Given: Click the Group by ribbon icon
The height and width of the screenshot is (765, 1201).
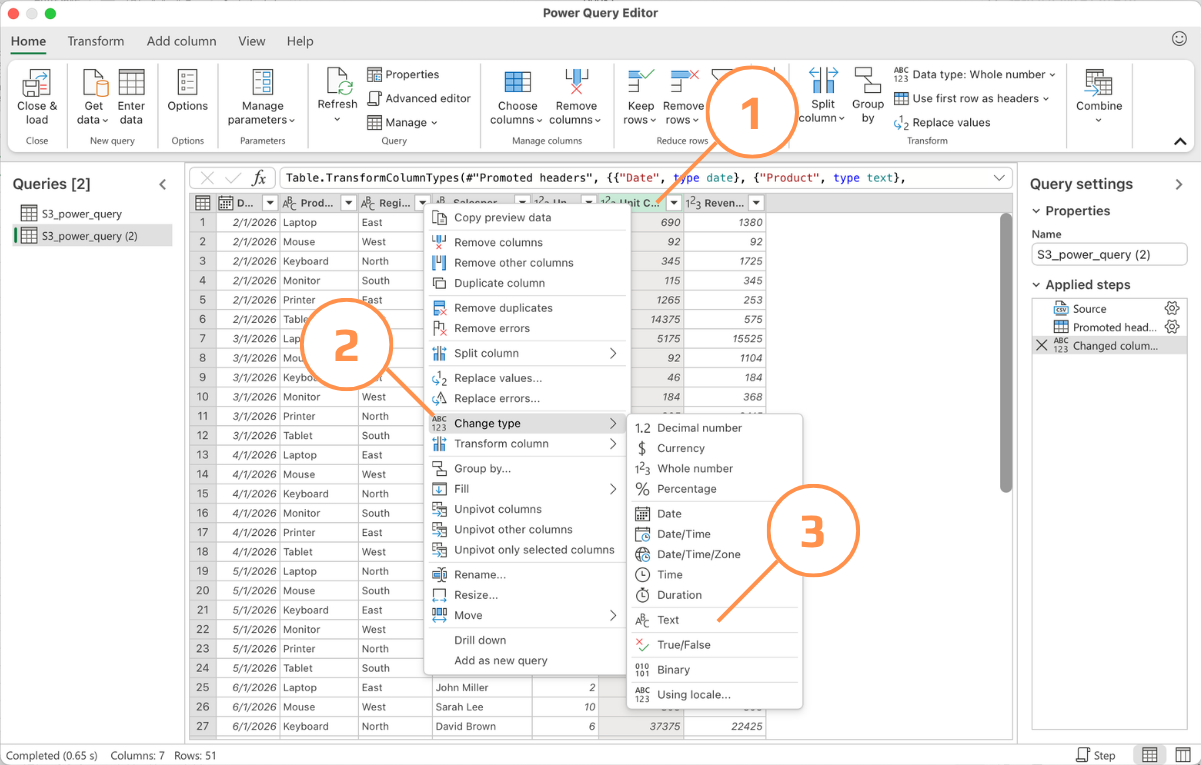Looking at the screenshot, I should 867,81.
